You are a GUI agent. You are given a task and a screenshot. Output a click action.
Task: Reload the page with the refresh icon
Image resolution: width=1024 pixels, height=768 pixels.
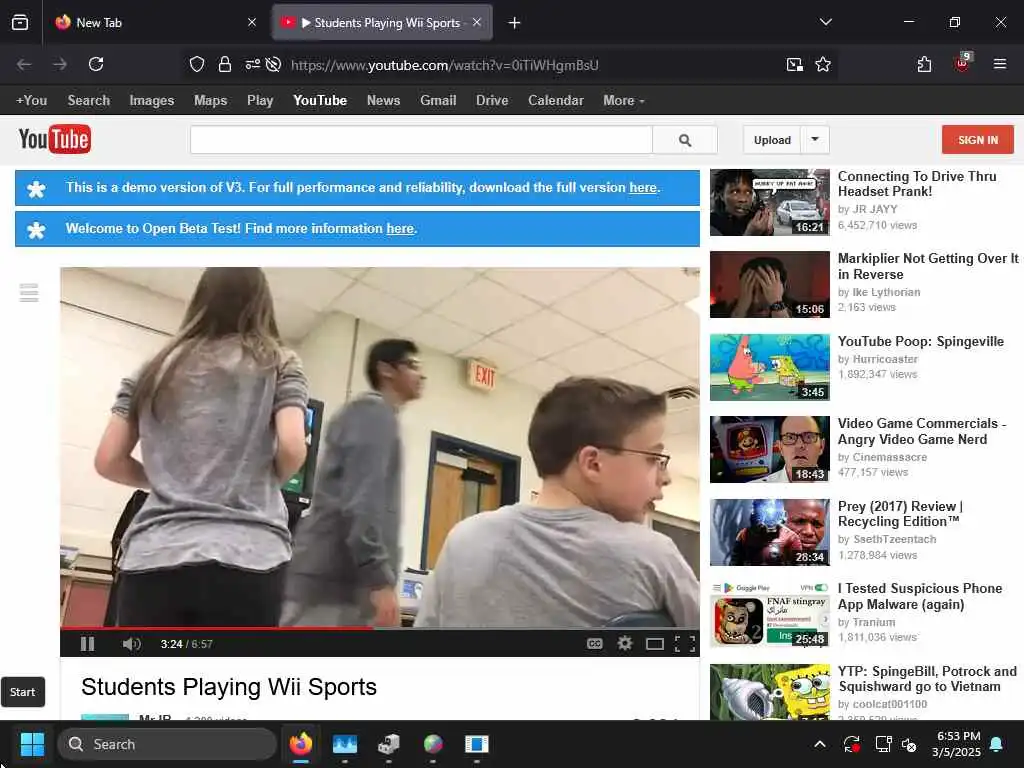pos(96,64)
